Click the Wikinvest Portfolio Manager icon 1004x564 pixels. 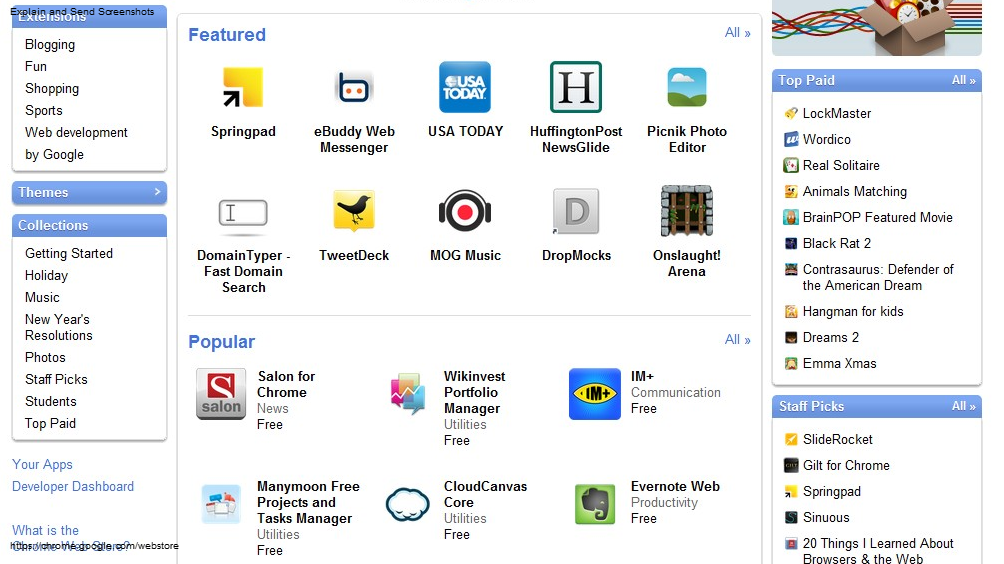408,393
